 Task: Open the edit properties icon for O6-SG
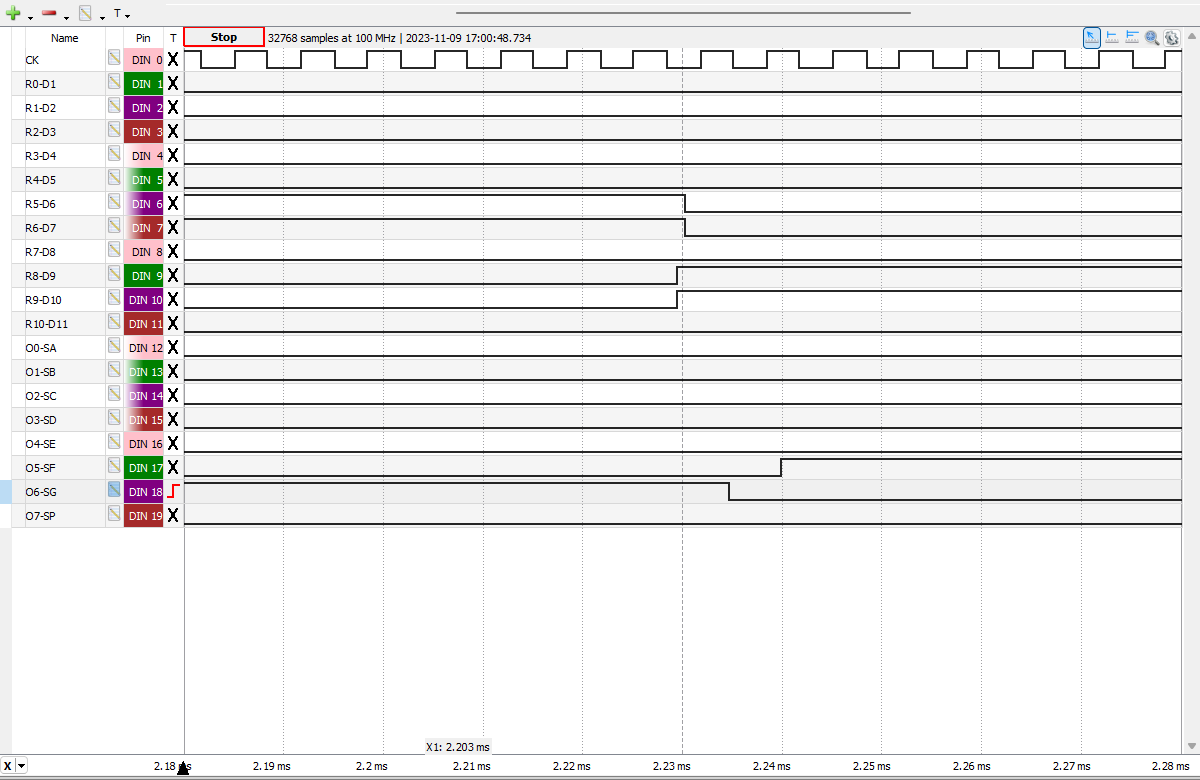115,491
